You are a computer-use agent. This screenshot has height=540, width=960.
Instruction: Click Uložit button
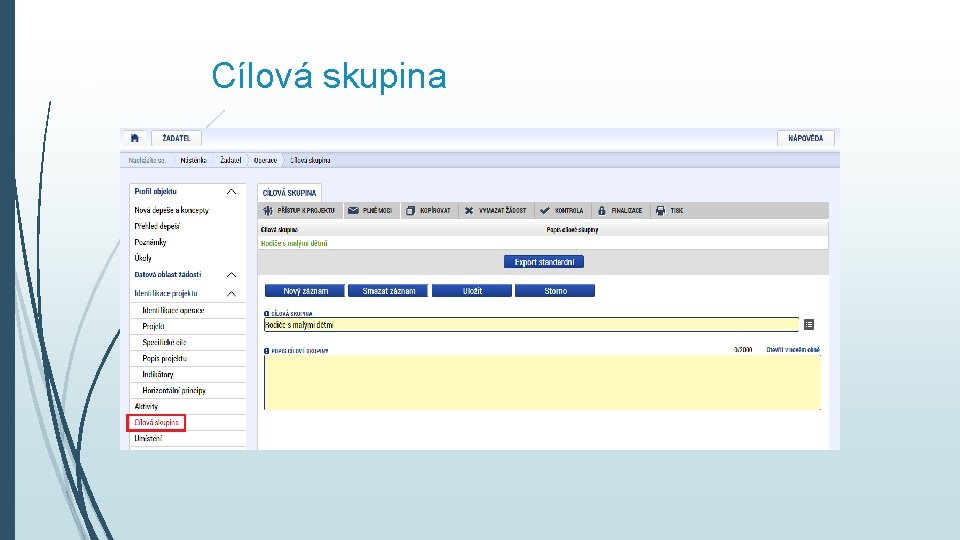point(472,291)
